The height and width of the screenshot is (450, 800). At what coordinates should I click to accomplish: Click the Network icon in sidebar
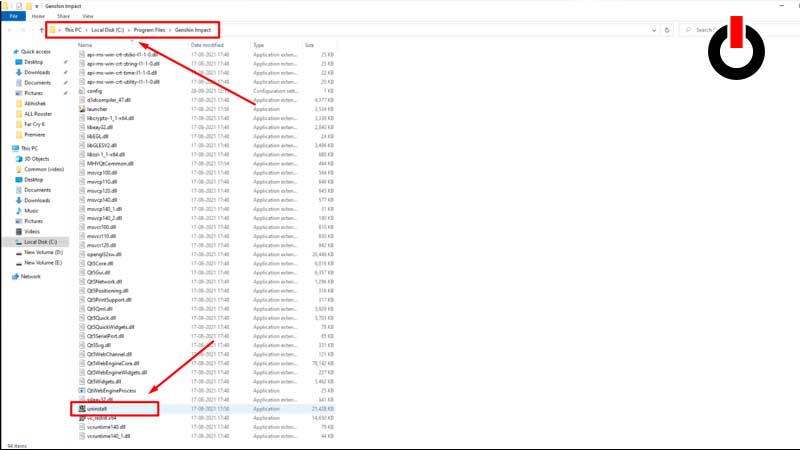pos(15,277)
